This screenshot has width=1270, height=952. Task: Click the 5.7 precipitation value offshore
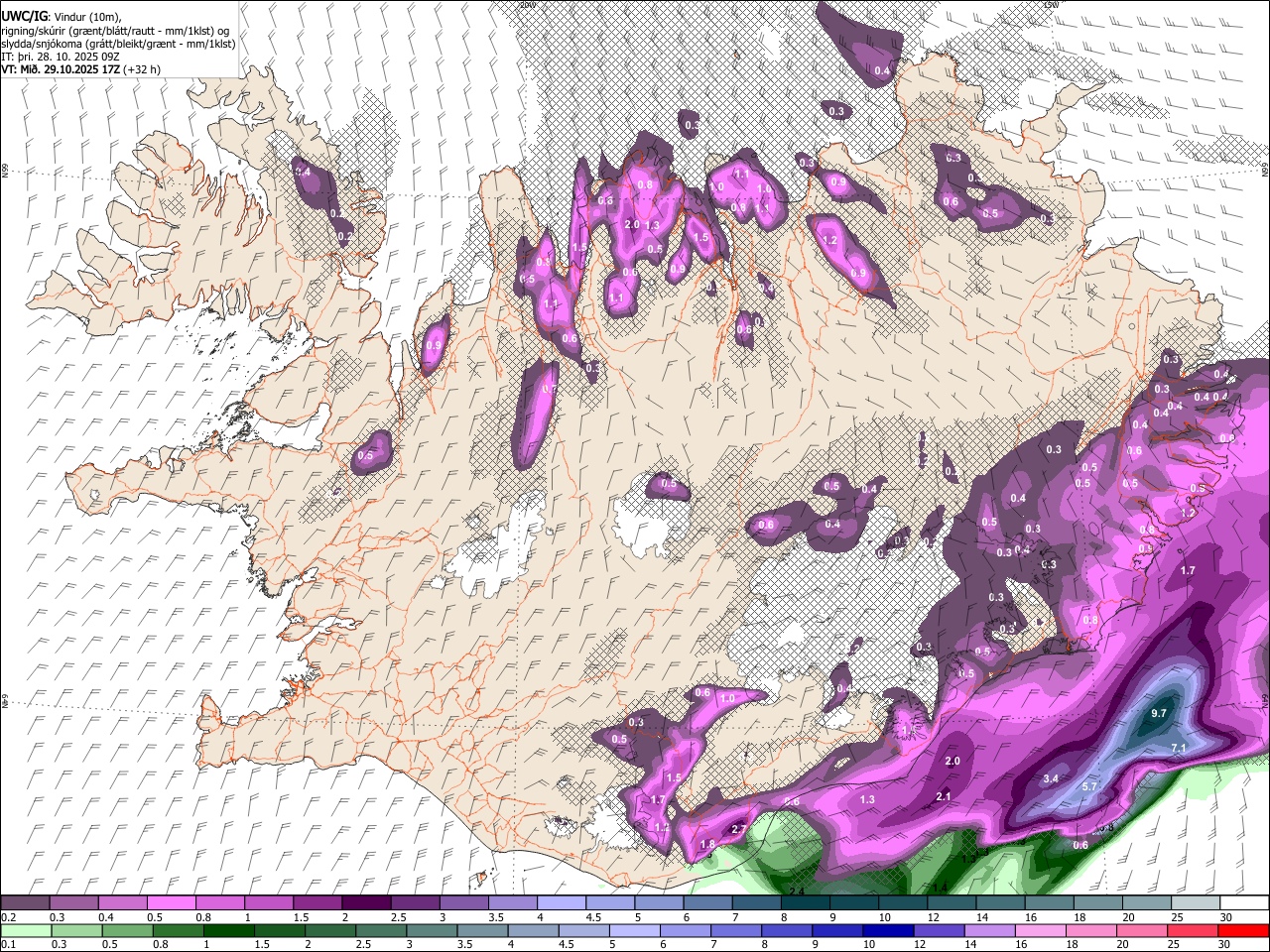pos(1089,786)
